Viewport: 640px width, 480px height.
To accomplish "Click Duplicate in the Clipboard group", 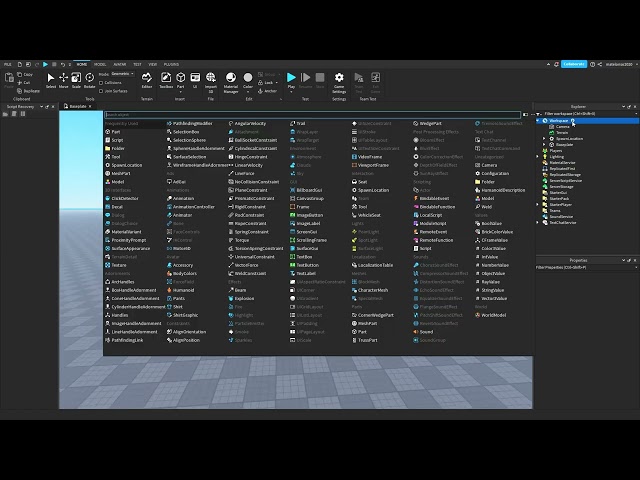I will 29,91.
